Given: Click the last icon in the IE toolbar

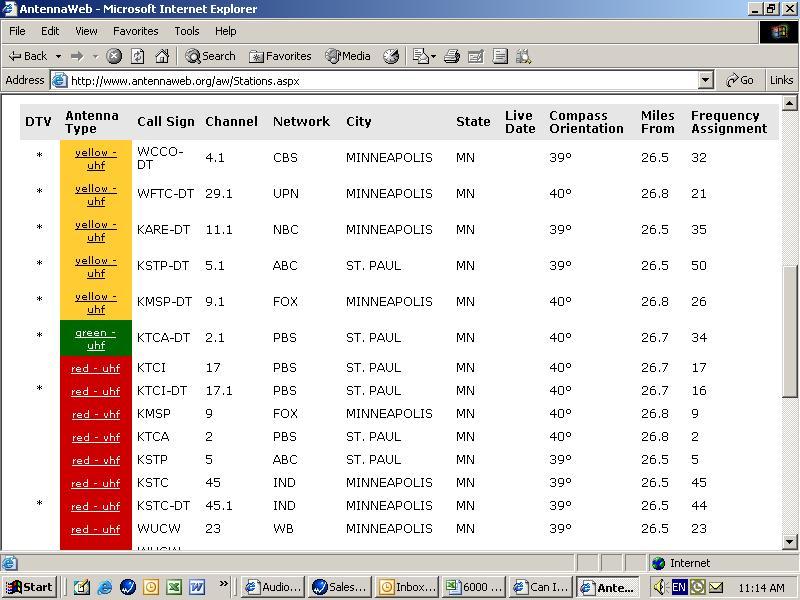Looking at the screenshot, I should pyautogui.click(x=523, y=56).
